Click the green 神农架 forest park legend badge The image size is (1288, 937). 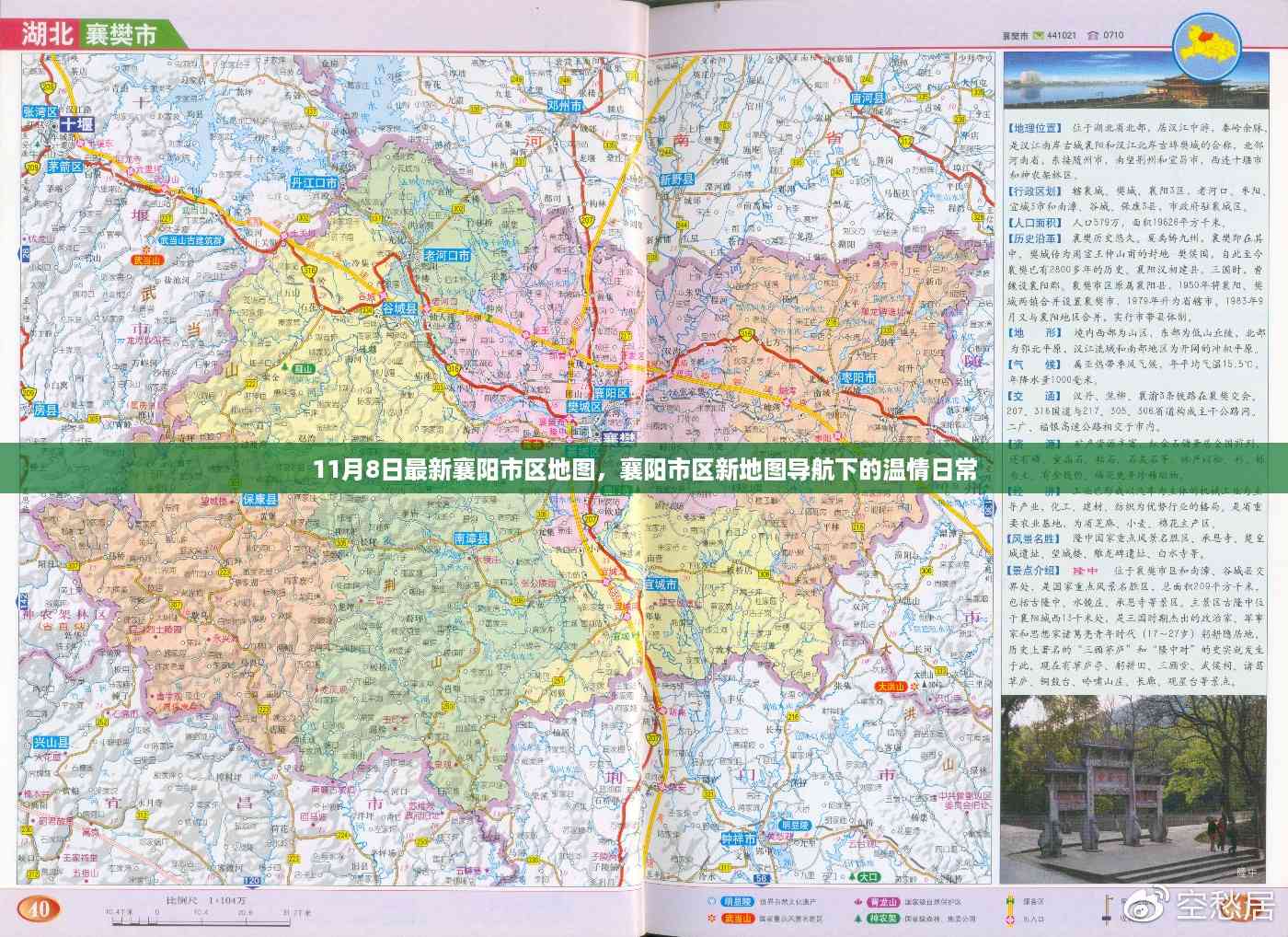(880, 919)
